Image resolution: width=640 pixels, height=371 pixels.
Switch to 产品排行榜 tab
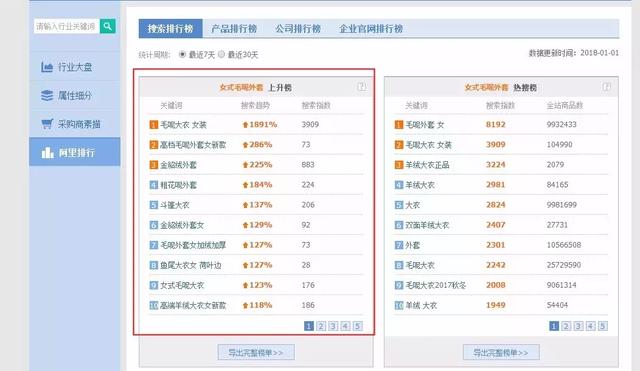click(234, 29)
